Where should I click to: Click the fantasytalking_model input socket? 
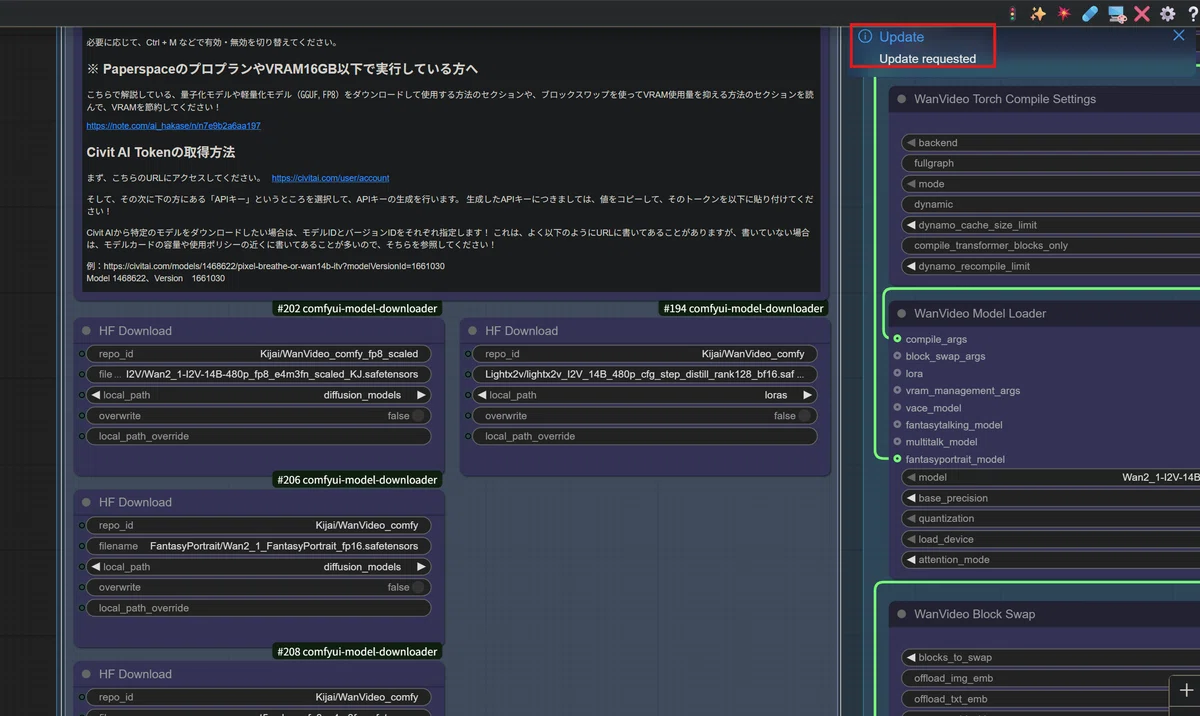(897, 424)
